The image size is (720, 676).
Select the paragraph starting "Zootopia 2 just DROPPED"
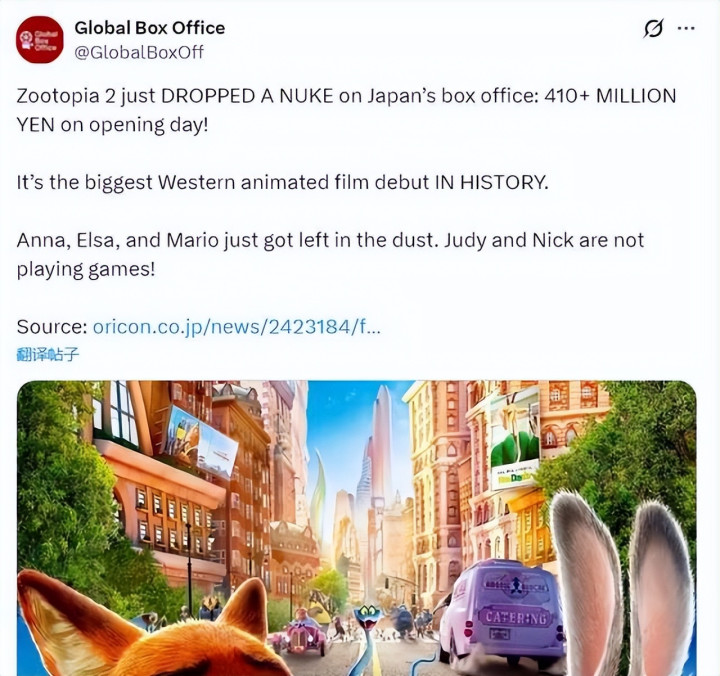coord(346,110)
